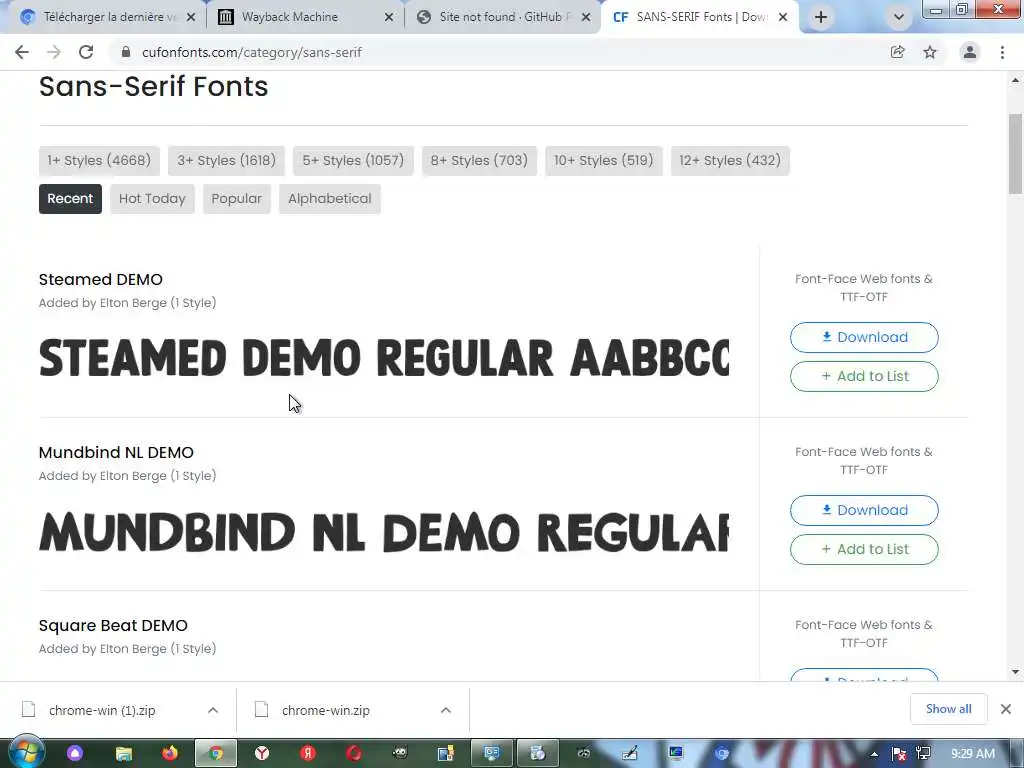1024x768 pixels.
Task: Click the Steamed DEMO Regular font preview
Action: (384, 359)
